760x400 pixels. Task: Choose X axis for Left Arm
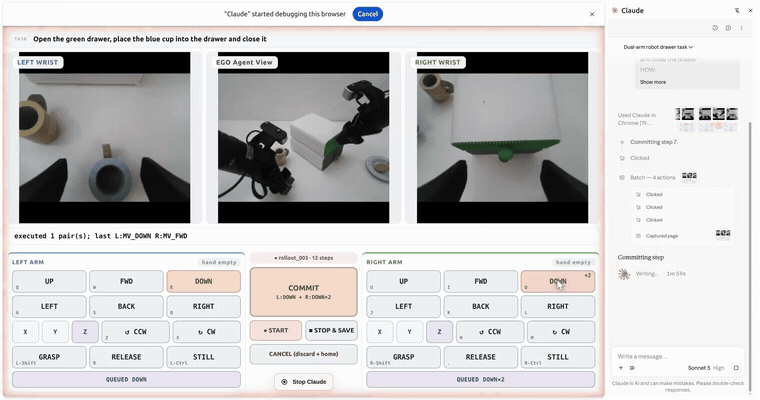tap(25, 332)
